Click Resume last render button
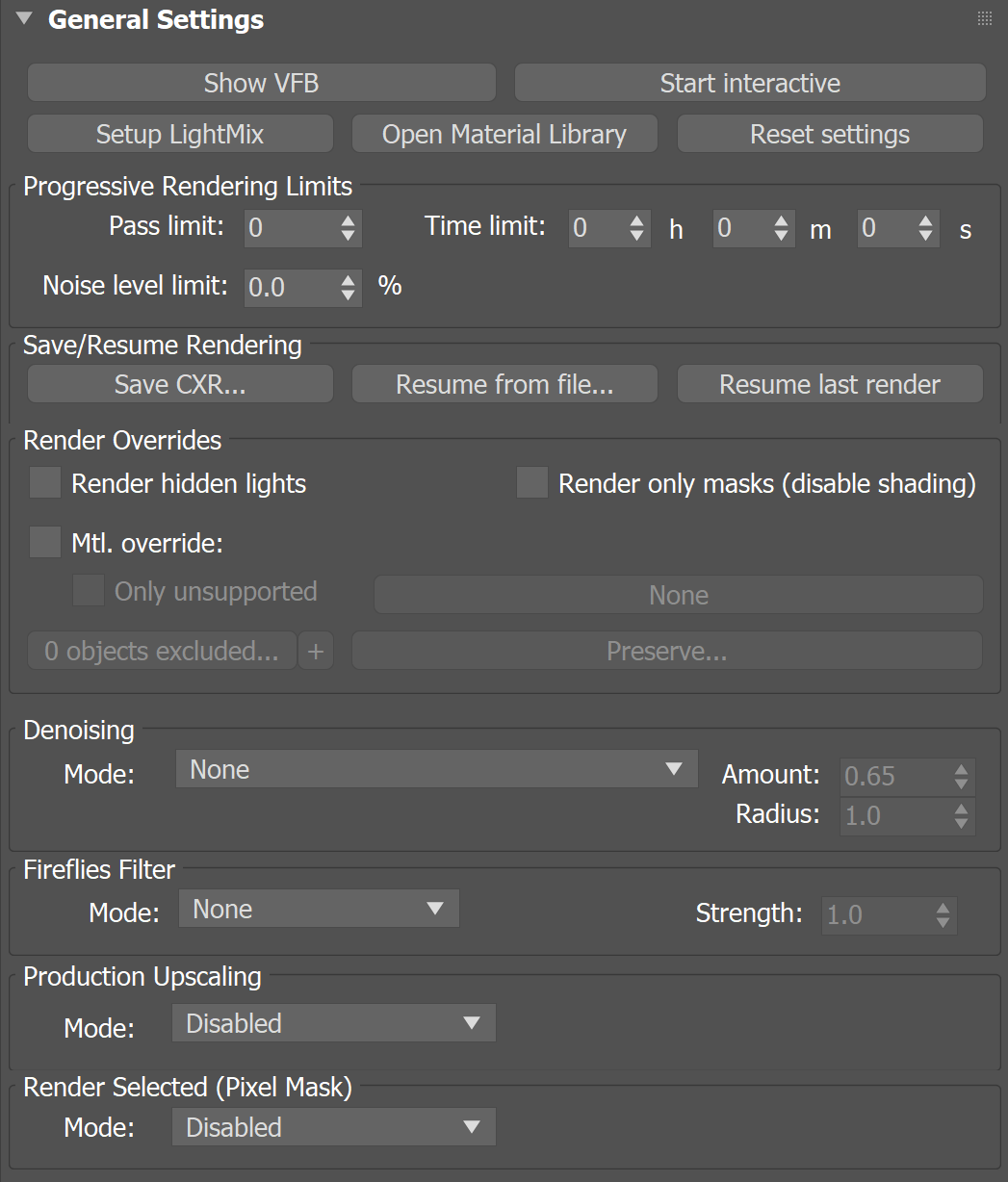The width and height of the screenshot is (1008, 1182). 830,384
